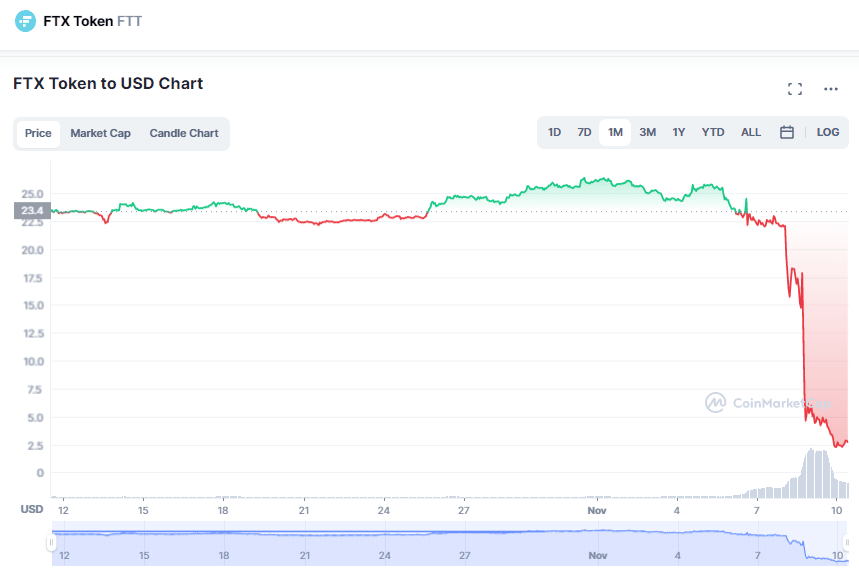Screen dimensions: 859x575
Task: Click the FTX Token to USD Chart heading
Action: (108, 84)
